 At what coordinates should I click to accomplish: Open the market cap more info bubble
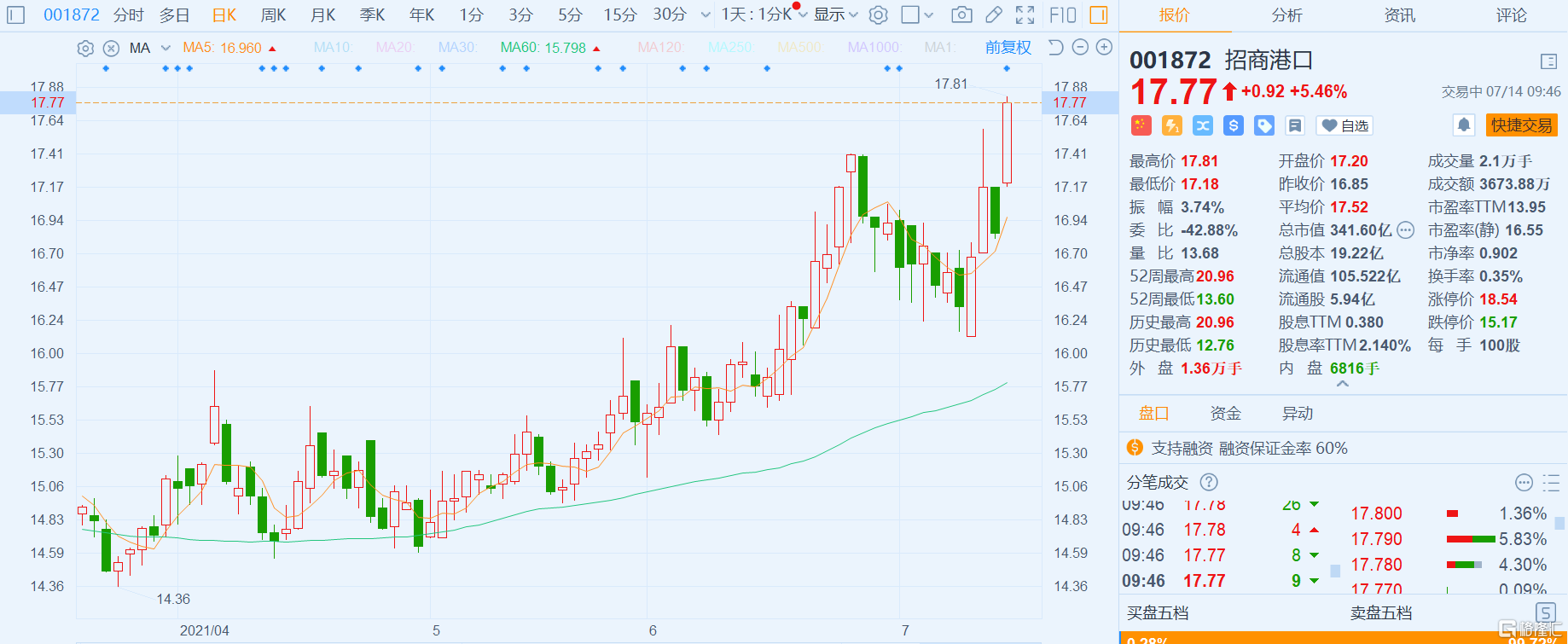click(1406, 230)
